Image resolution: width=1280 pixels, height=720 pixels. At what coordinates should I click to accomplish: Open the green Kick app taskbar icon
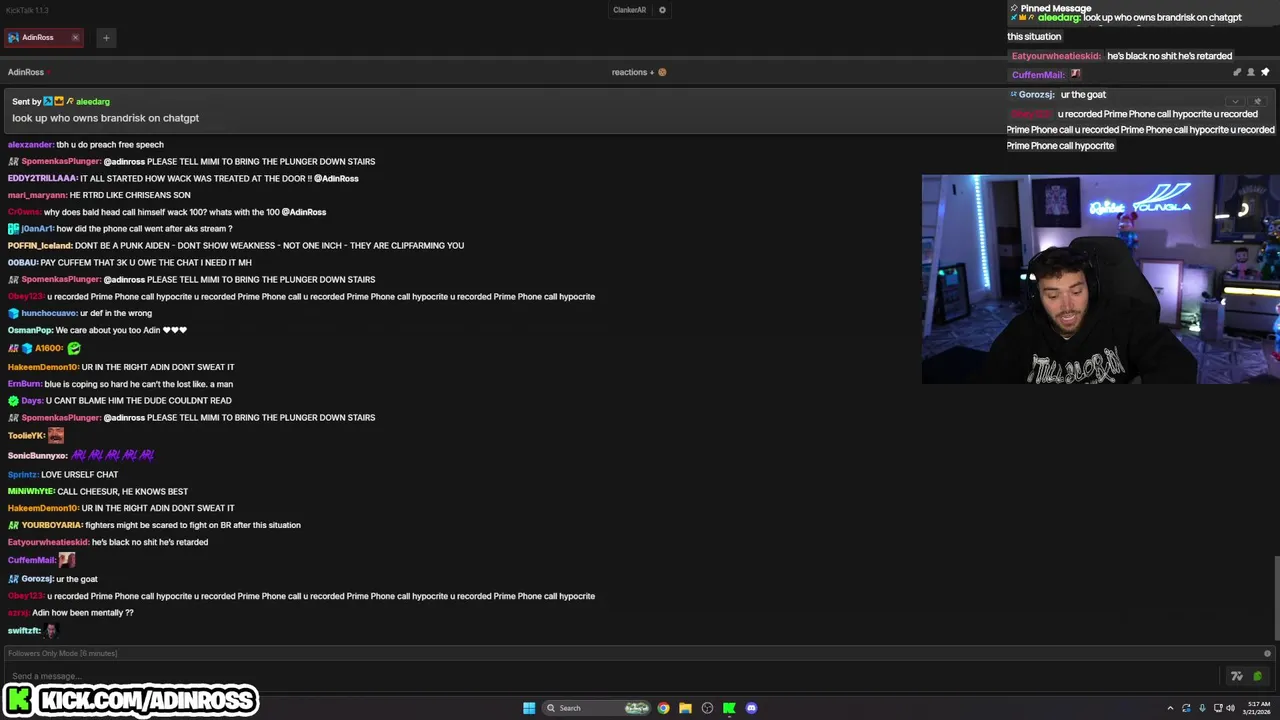coord(729,708)
